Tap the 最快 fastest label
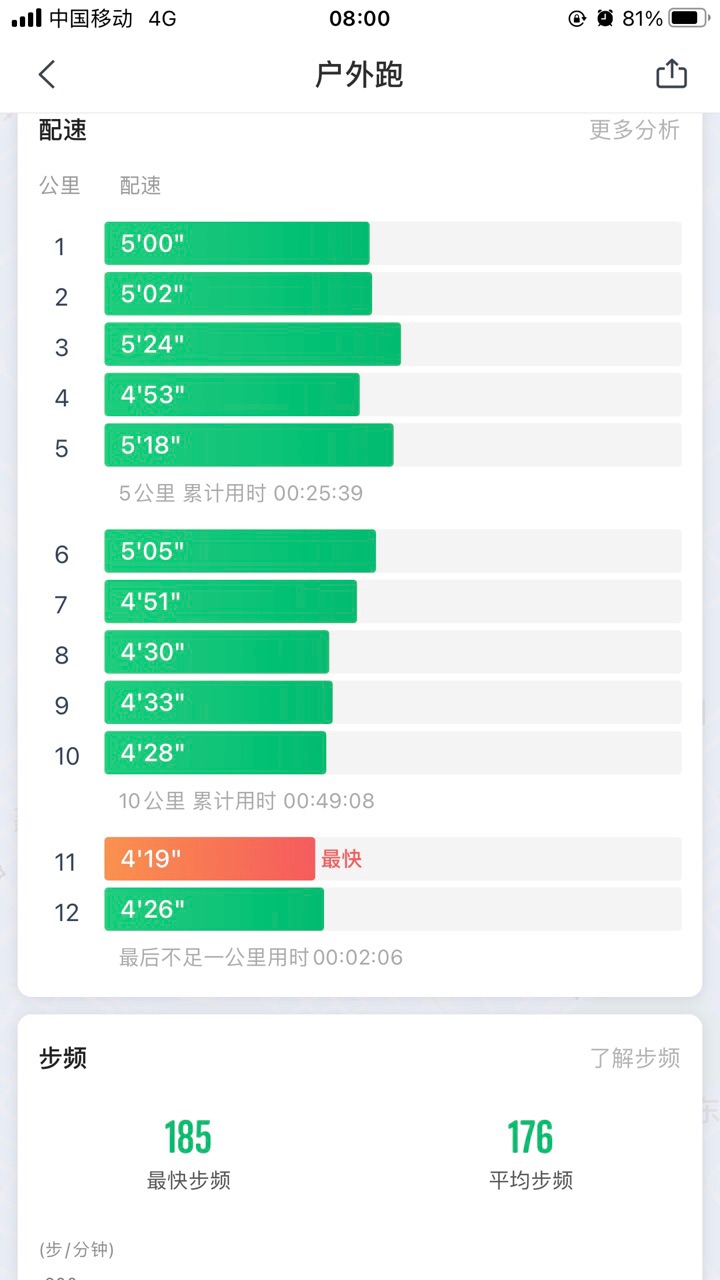720x1280 pixels. pyautogui.click(x=341, y=859)
